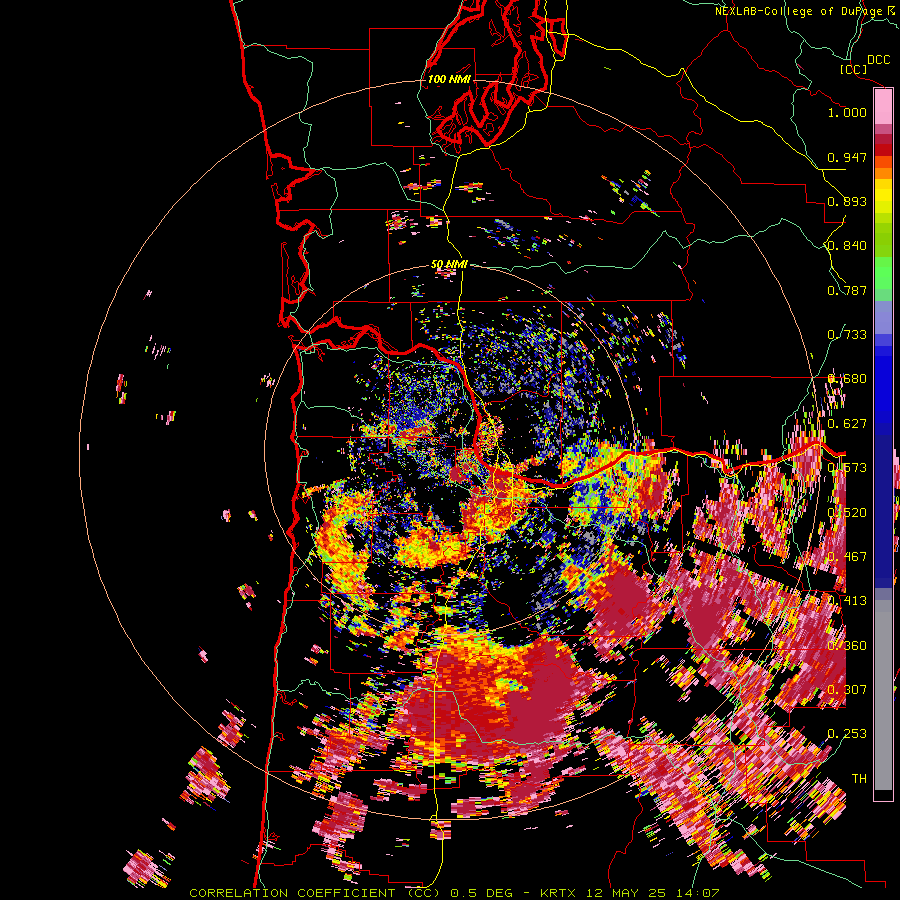
Task: Click the yellow segment of the color bar
Action: 883,196
